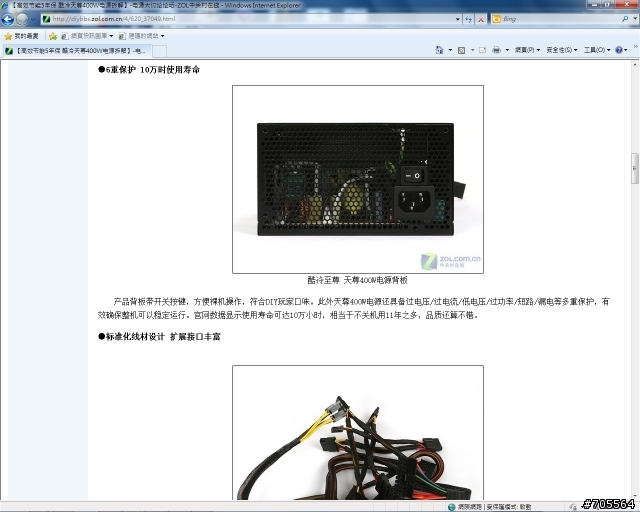Open the Suggested Sites link

click(141, 36)
